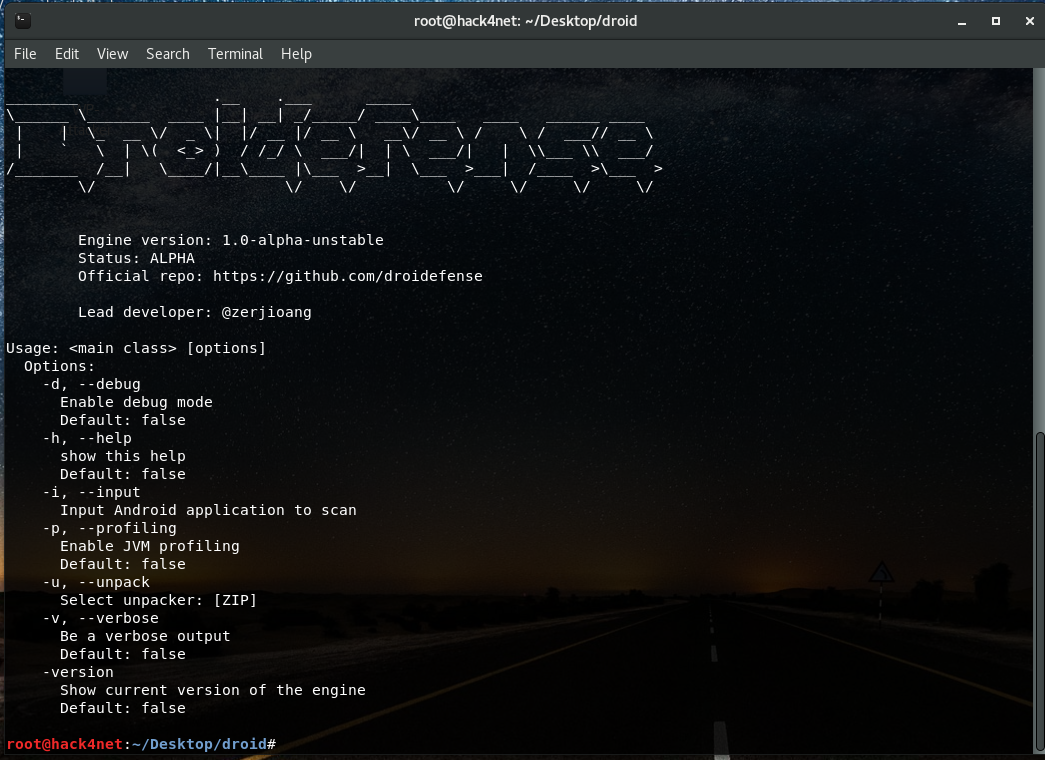This screenshot has height=760, width=1045.
Task: Click the @zerjioang developer handle
Action: tap(267, 312)
